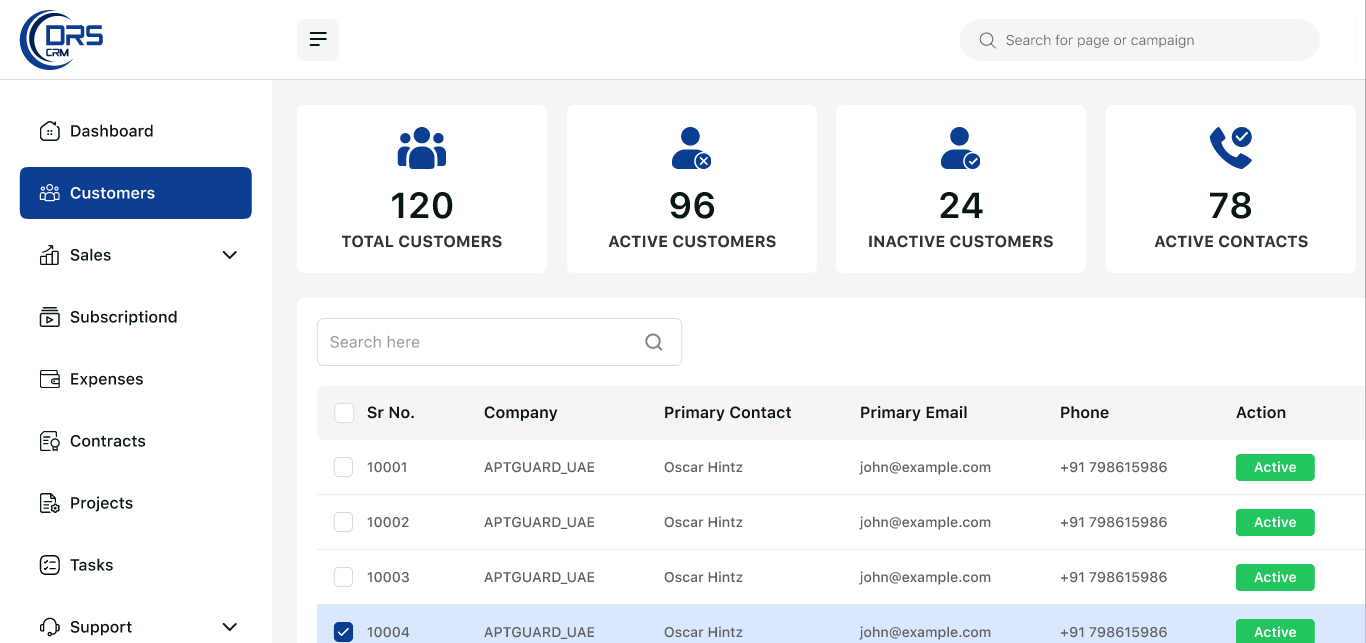Click the magnifier icon in table search
The width and height of the screenshot is (1366, 643).
[x=654, y=342]
